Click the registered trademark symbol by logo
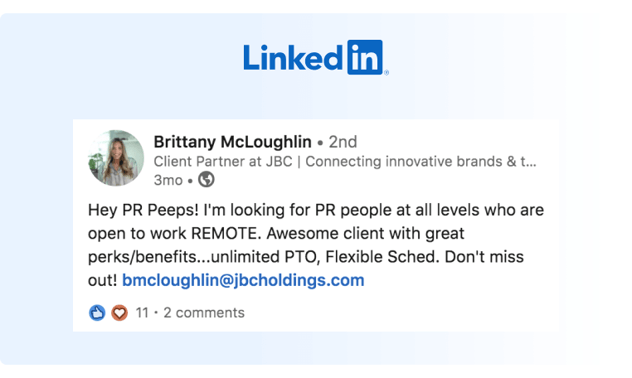 (387, 73)
